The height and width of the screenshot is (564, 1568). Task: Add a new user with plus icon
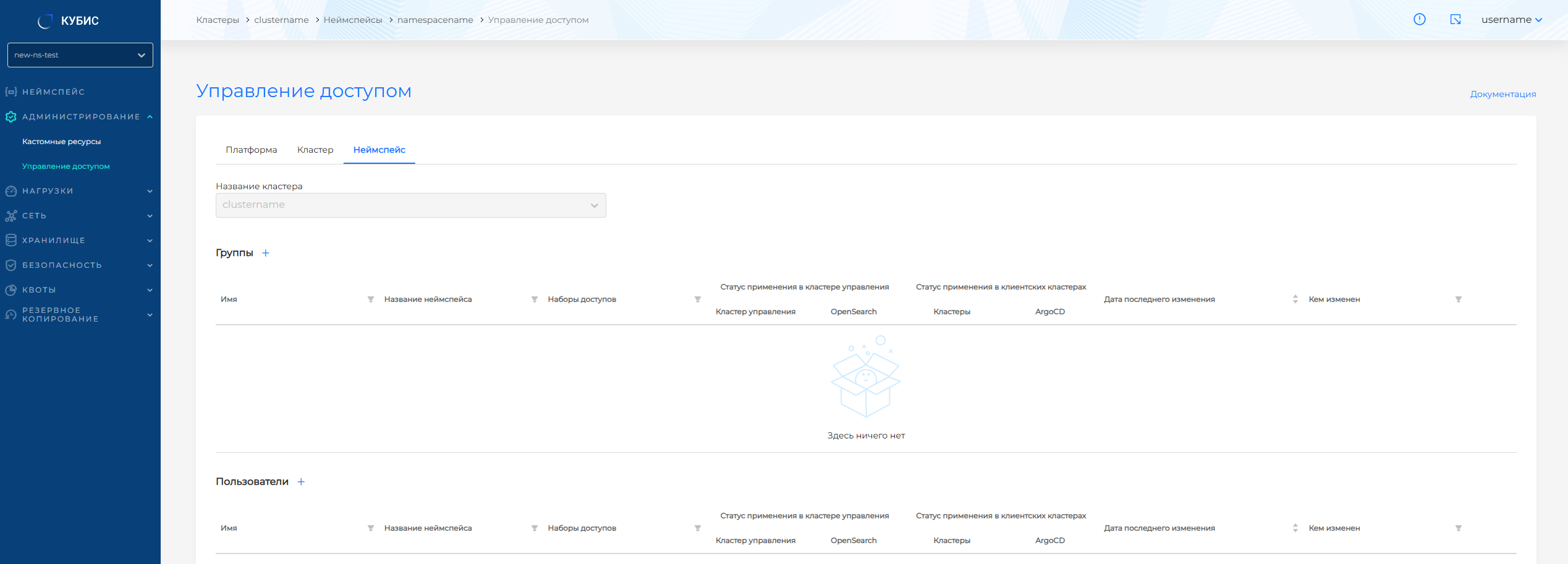tap(301, 482)
